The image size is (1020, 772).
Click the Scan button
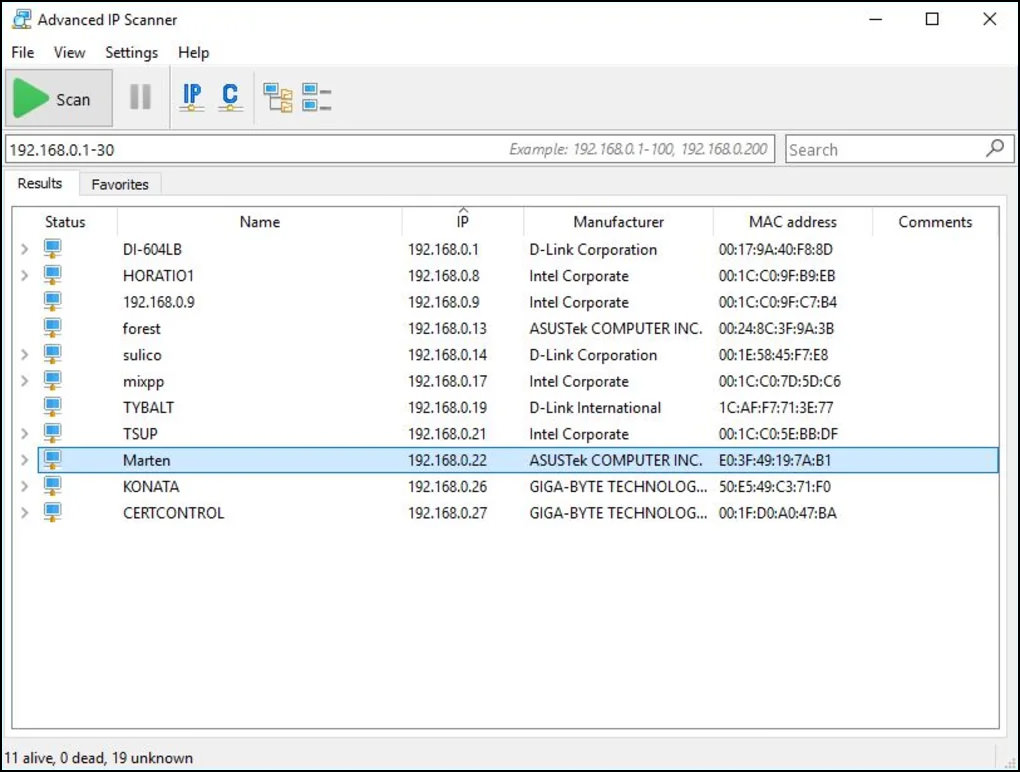tap(58, 97)
